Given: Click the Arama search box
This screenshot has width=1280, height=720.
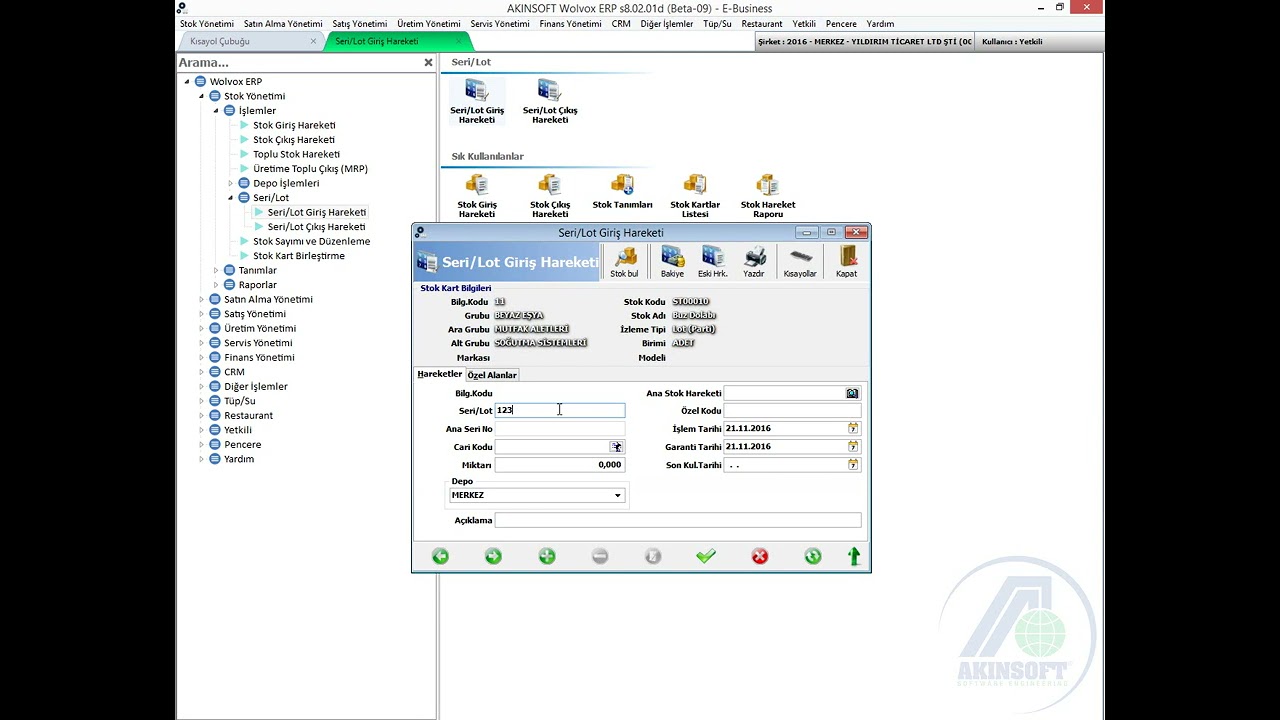Looking at the screenshot, I should (x=299, y=62).
